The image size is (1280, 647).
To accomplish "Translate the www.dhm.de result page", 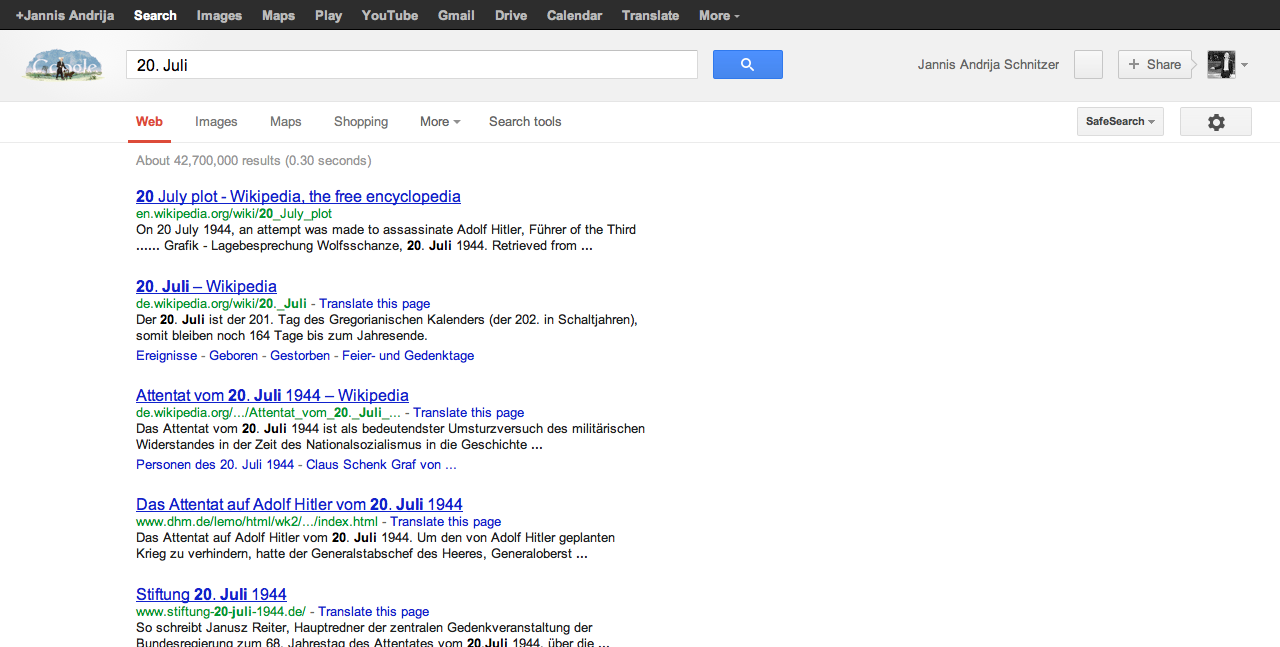I will 445,521.
